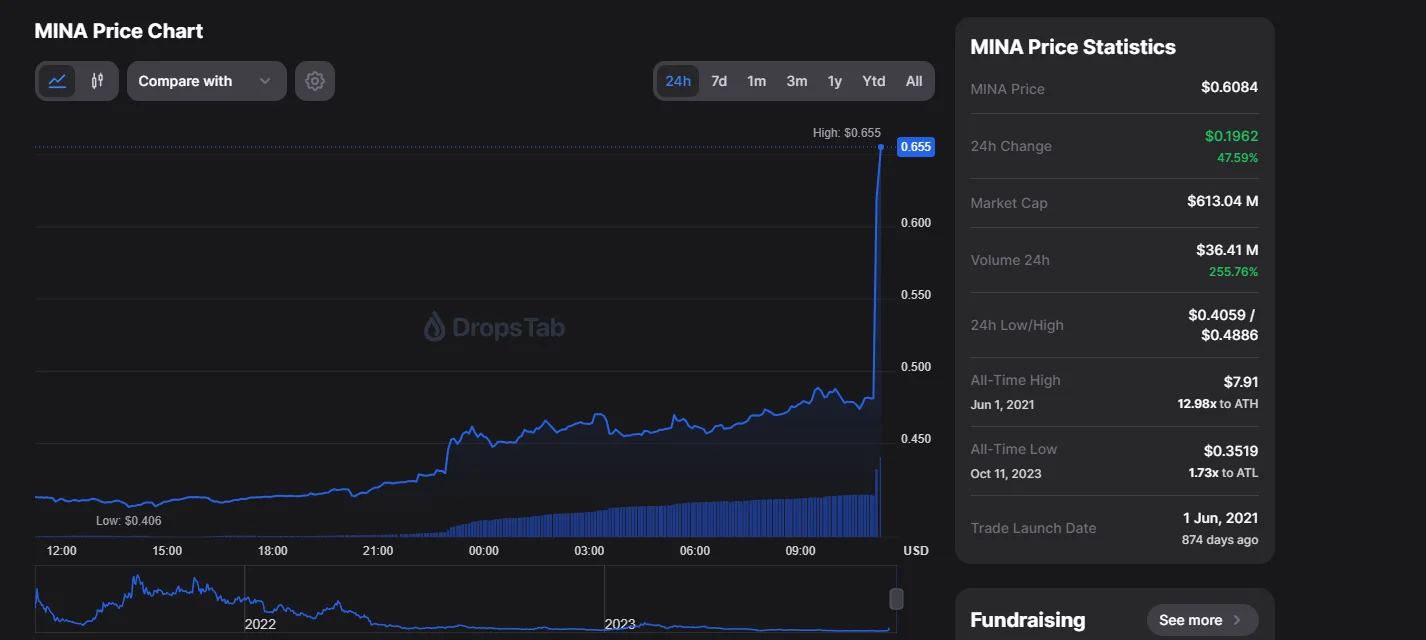
Task: Select the 7d time range
Action: (719, 81)
